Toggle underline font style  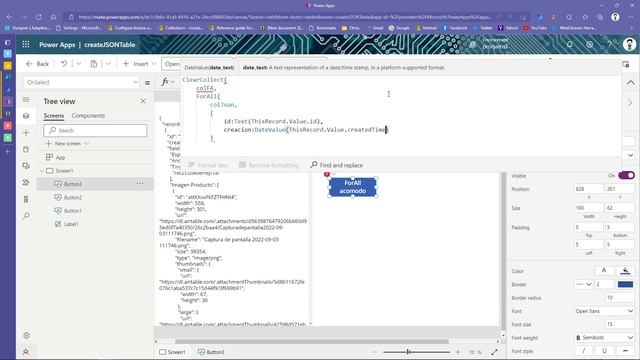(x=604, y=351)
